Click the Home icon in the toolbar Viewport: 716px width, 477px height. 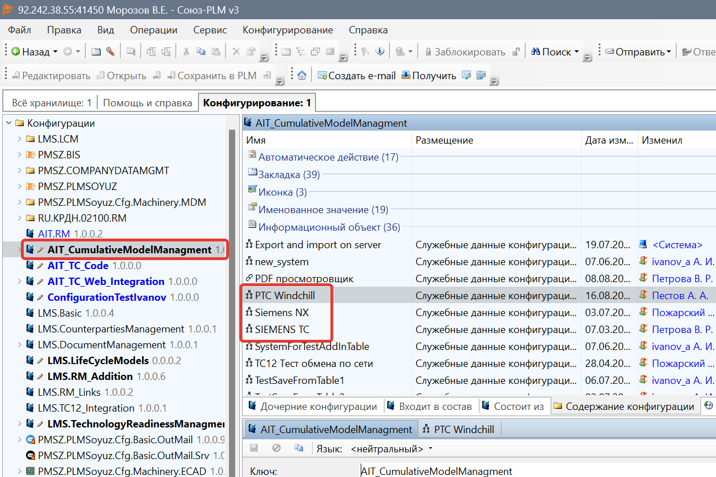[x=302, y=76]
